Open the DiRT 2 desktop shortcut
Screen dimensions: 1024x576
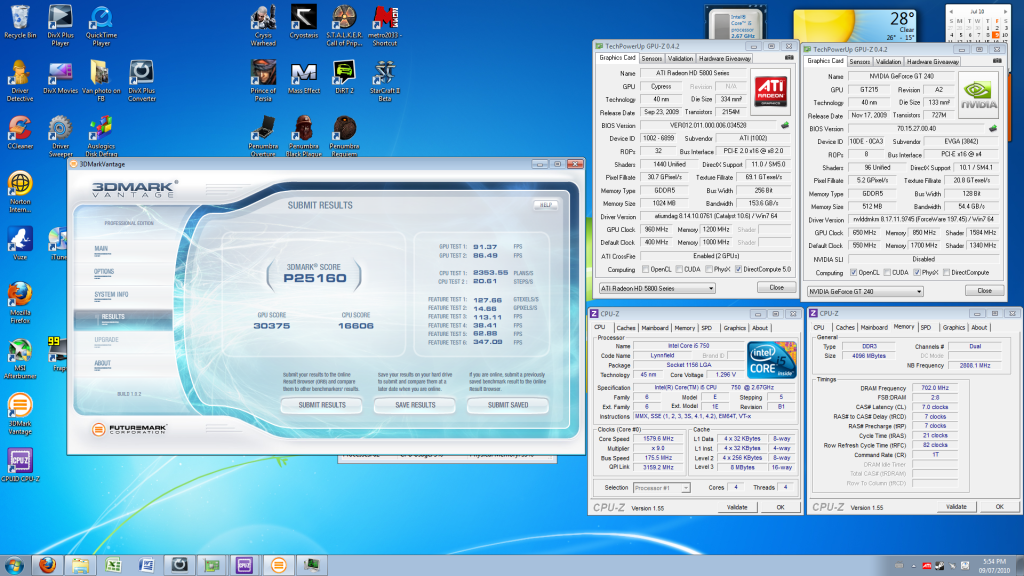[344, 78]
